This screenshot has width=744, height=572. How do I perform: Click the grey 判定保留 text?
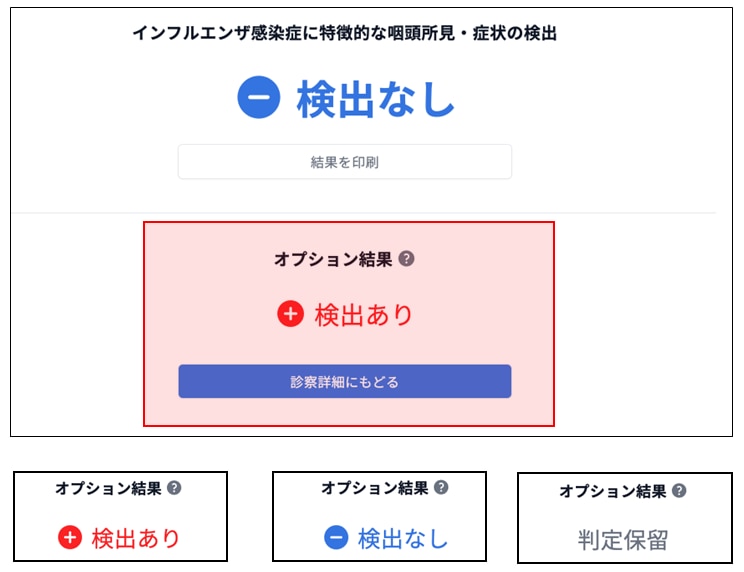[622, 540]
